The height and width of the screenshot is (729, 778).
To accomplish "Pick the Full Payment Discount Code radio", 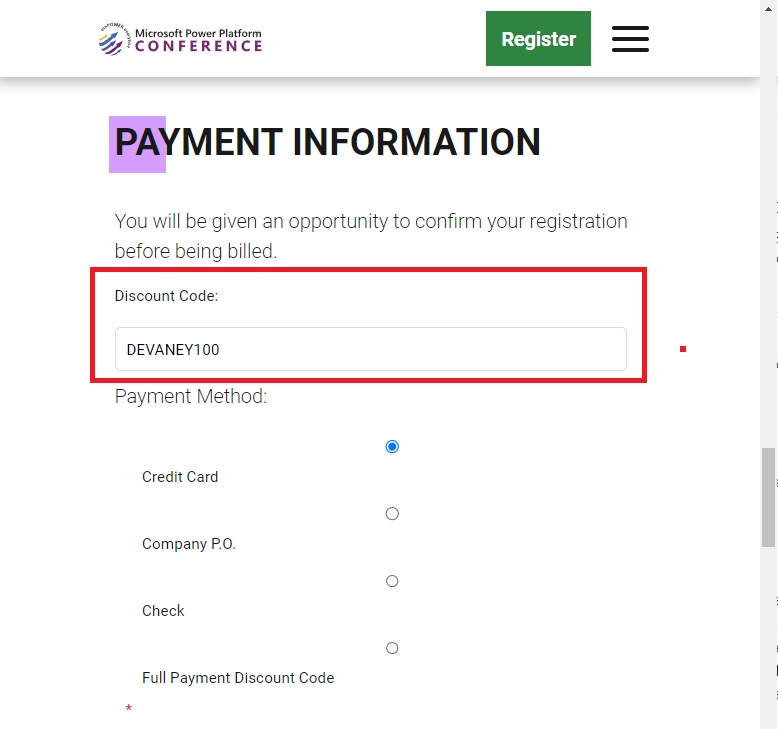I will [392, 648].
